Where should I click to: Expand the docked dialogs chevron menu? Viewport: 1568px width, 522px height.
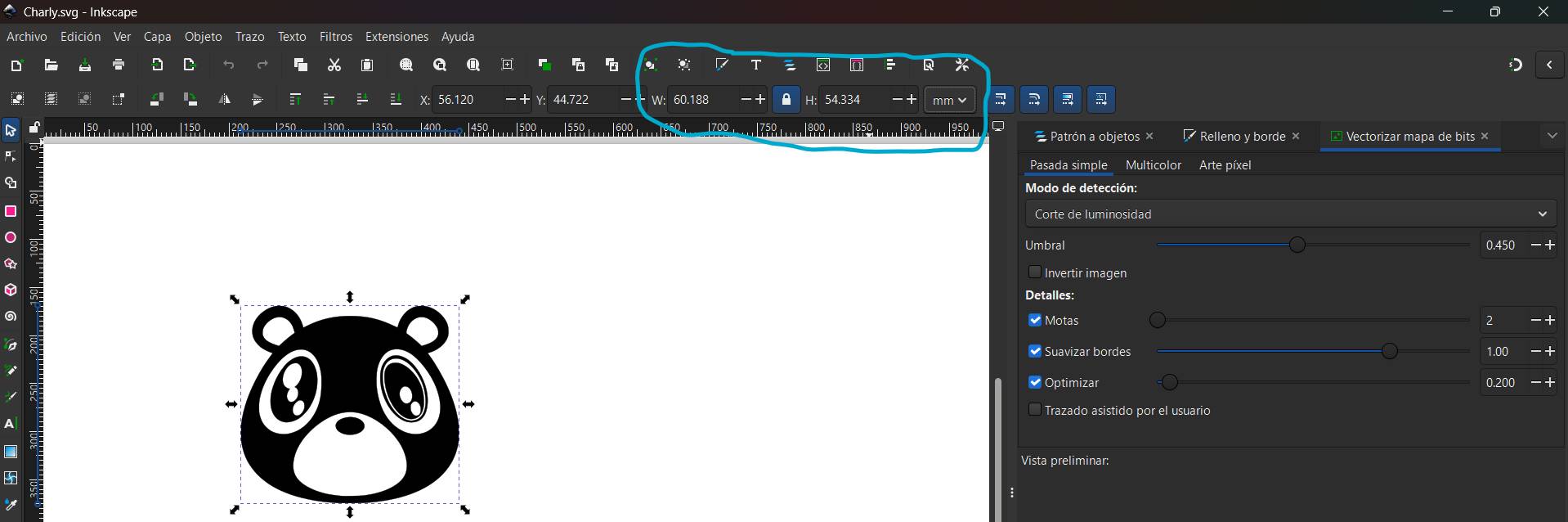1552,136
